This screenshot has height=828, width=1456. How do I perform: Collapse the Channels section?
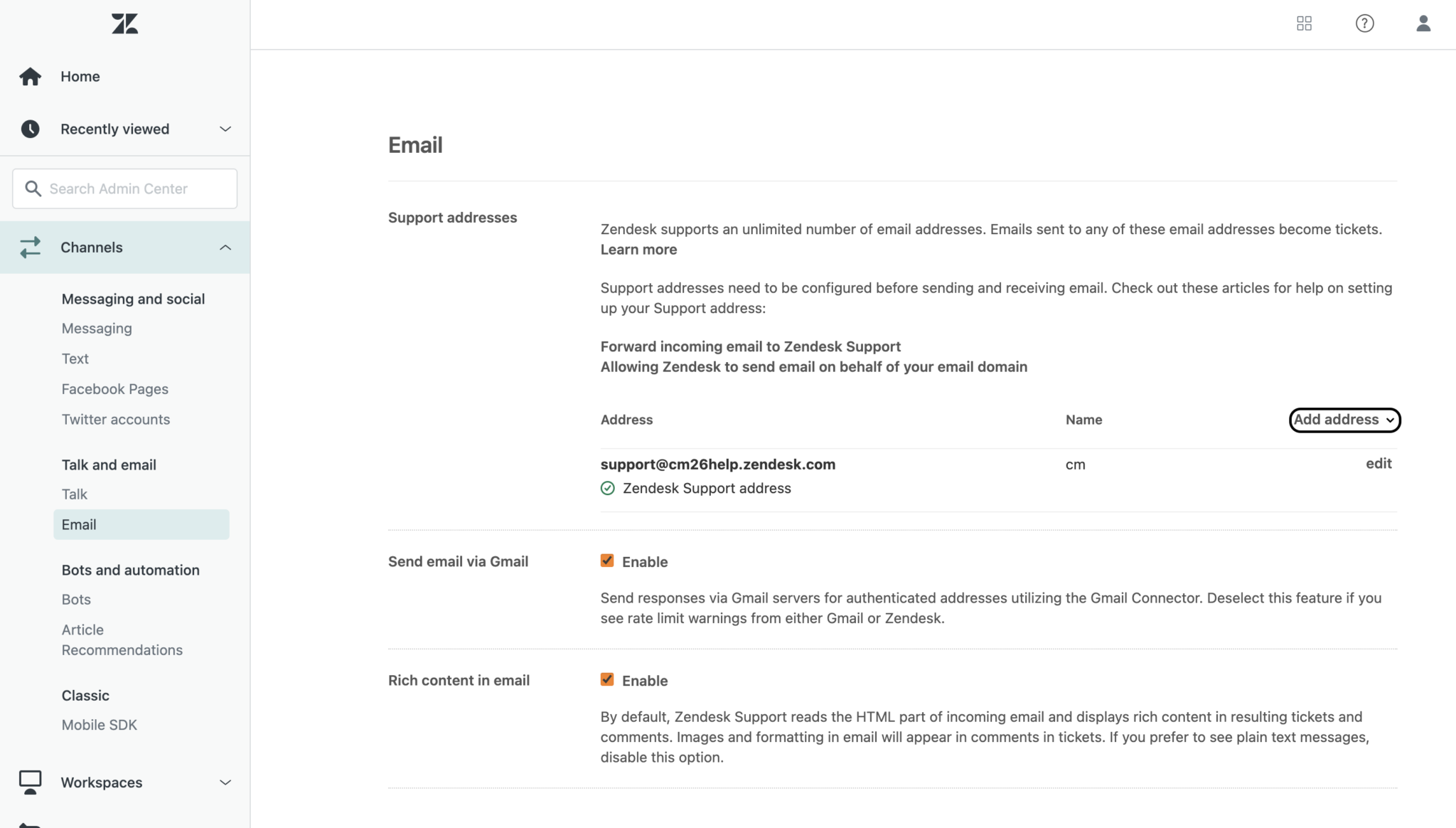(225, 247)
